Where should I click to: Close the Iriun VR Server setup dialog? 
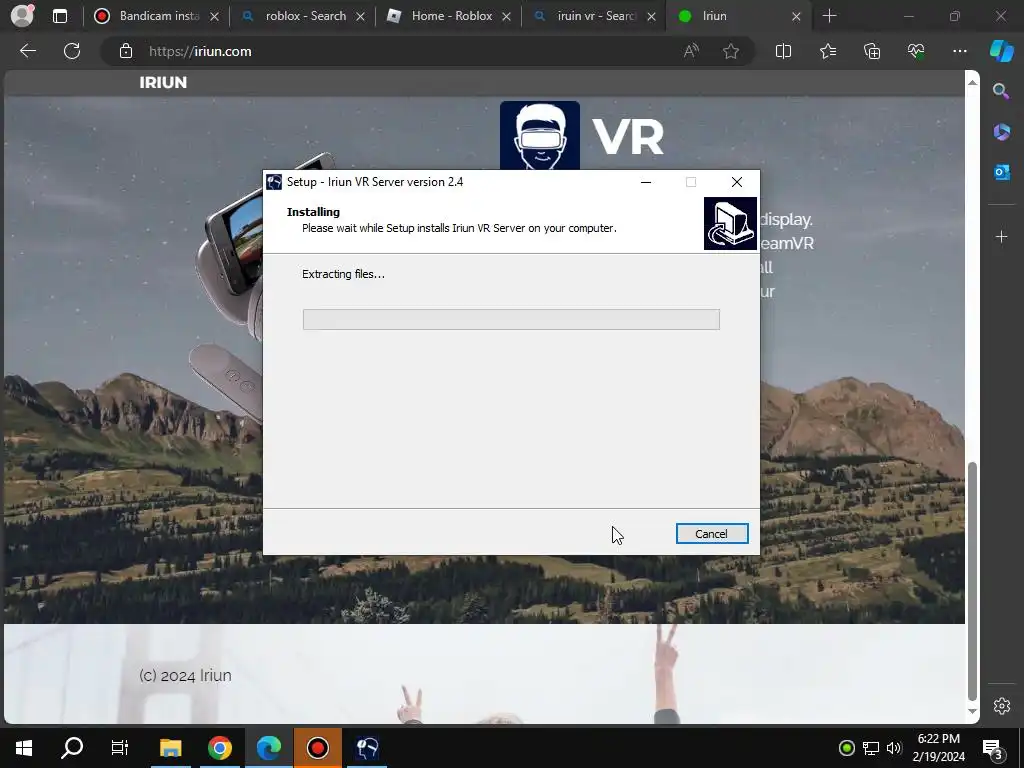(737, 182)
